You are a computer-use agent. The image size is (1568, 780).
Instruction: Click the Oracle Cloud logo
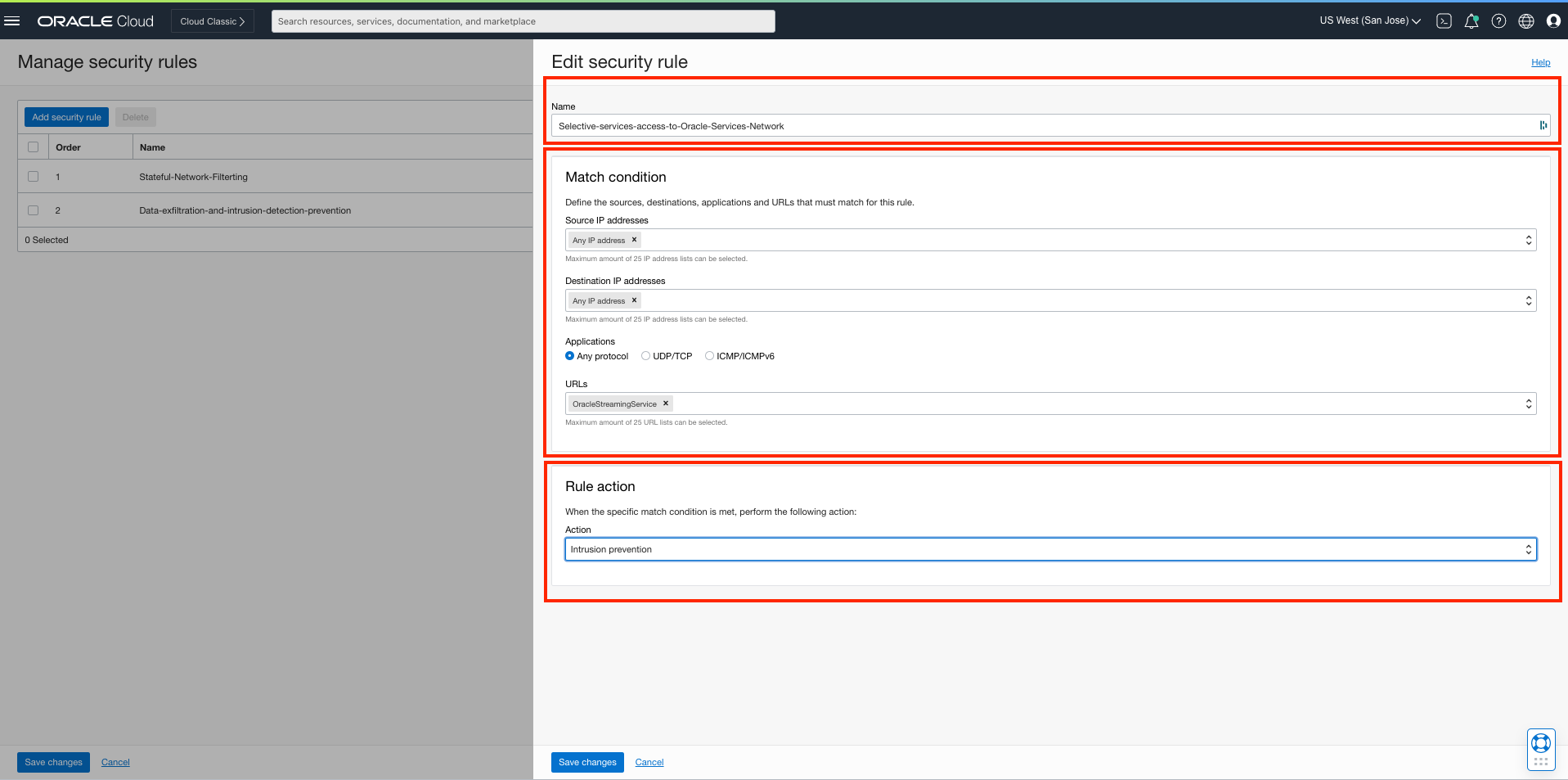(x=95, y=20)
